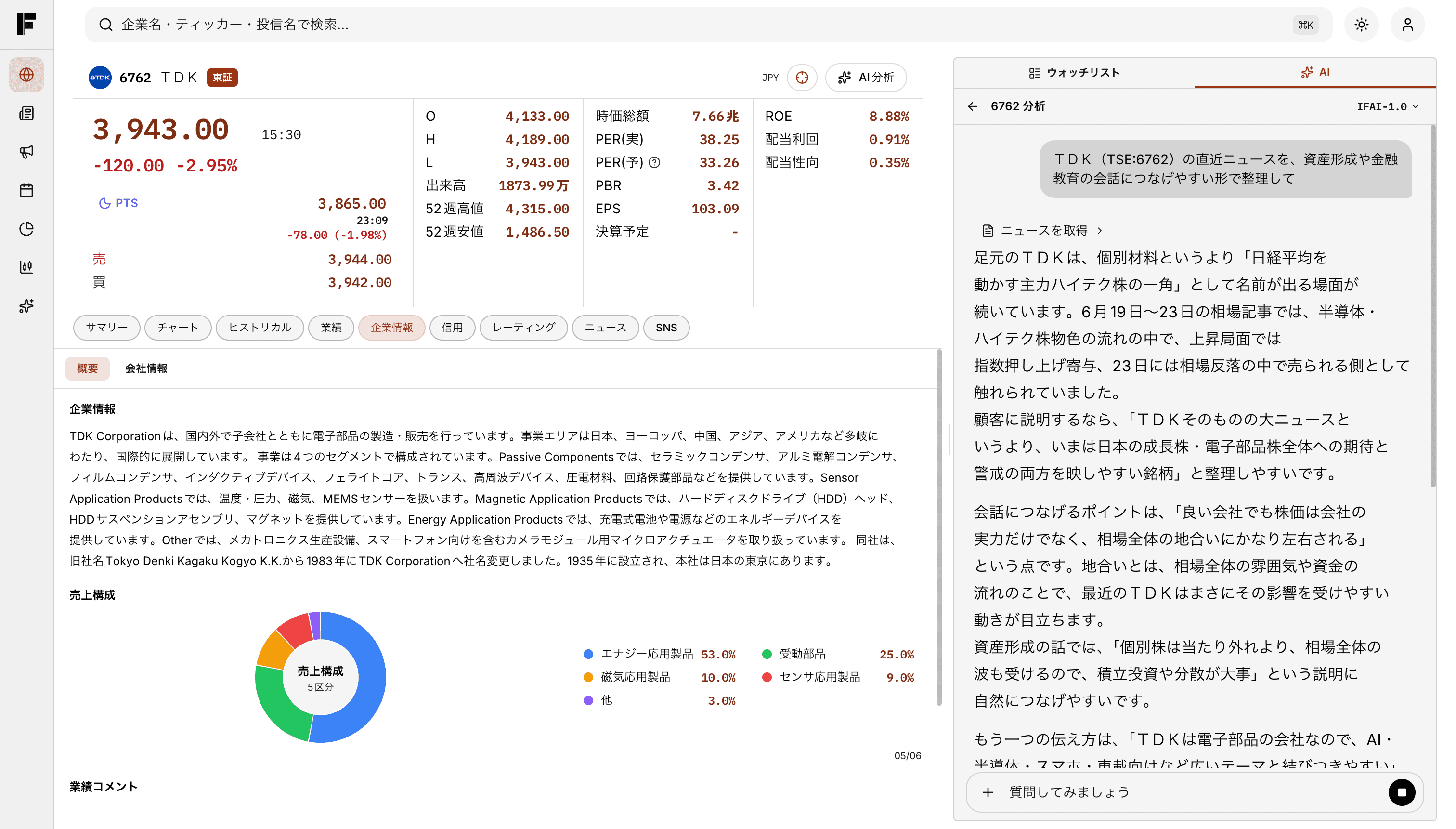Click the 出来高 value 1873.99万
Image resolution: width=1456 pixels, height=829 pixels.
tap(533, 185)
